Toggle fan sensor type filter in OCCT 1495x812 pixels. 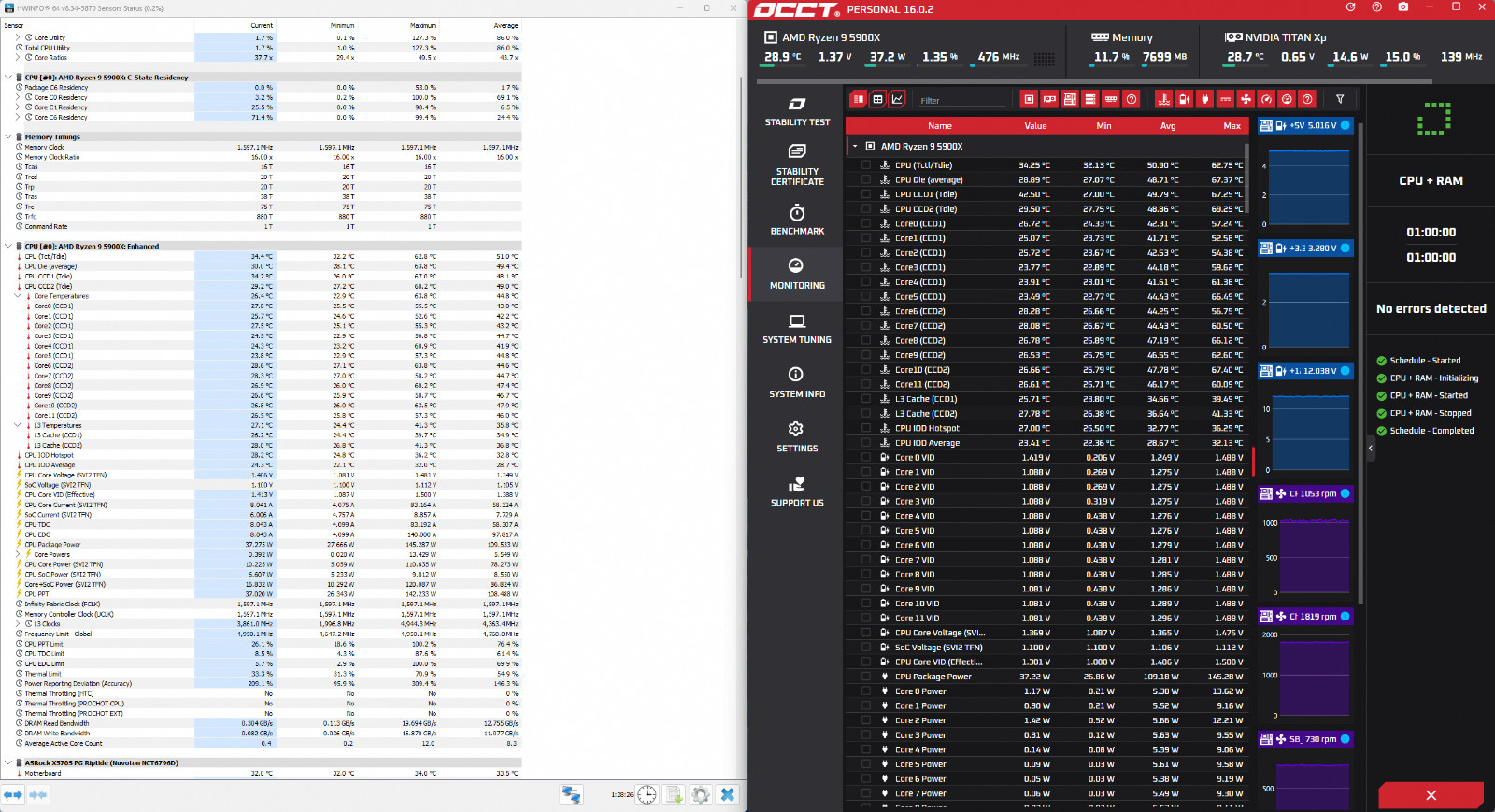pyautogui.click(x=1246, y=99)
